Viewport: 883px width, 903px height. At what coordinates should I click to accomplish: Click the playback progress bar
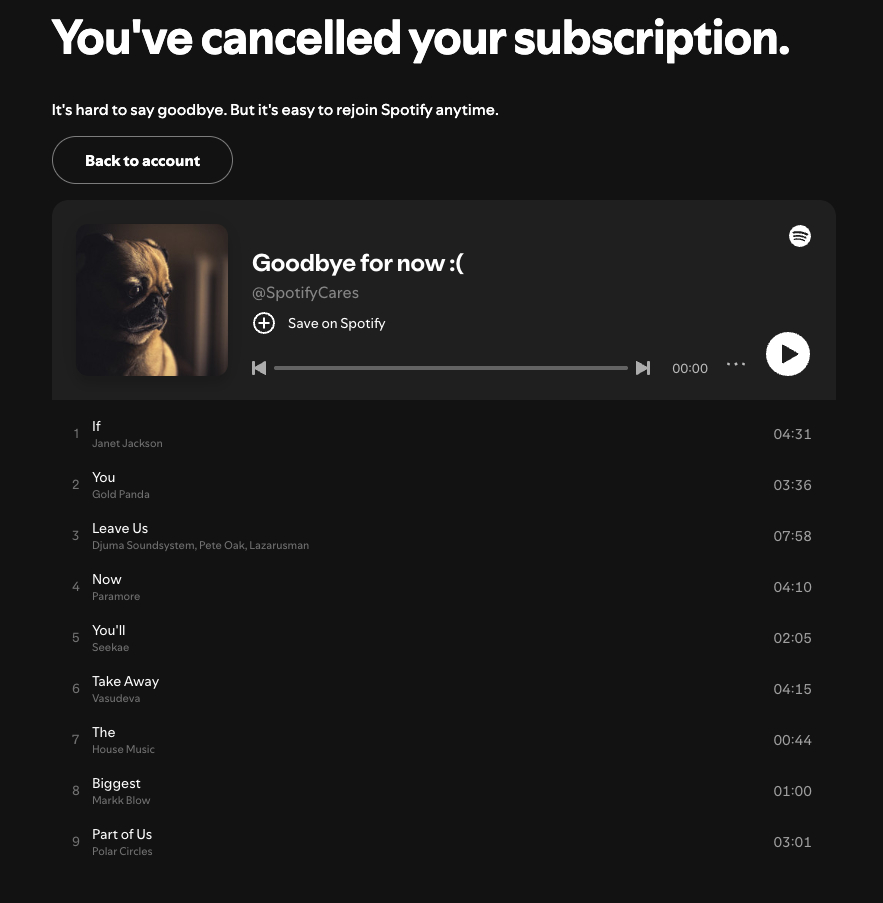pos(450,368)
